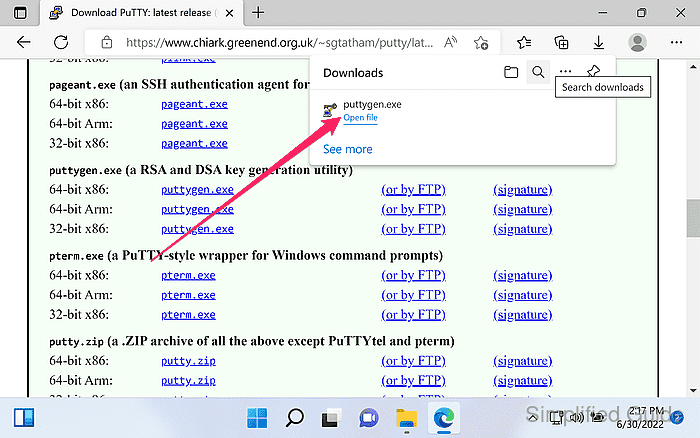Image resolution: width=700 pixels, height=438 pixels.
Task: Open the Chat app on taskbar
Action: tap(369, 418)
